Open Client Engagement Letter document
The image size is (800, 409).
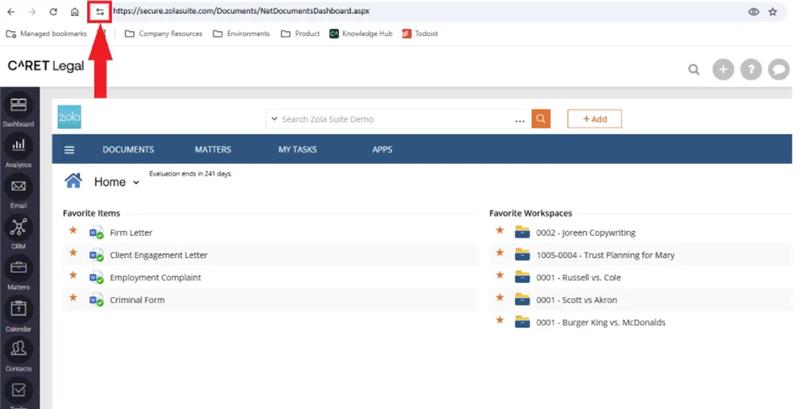point(159,255)
